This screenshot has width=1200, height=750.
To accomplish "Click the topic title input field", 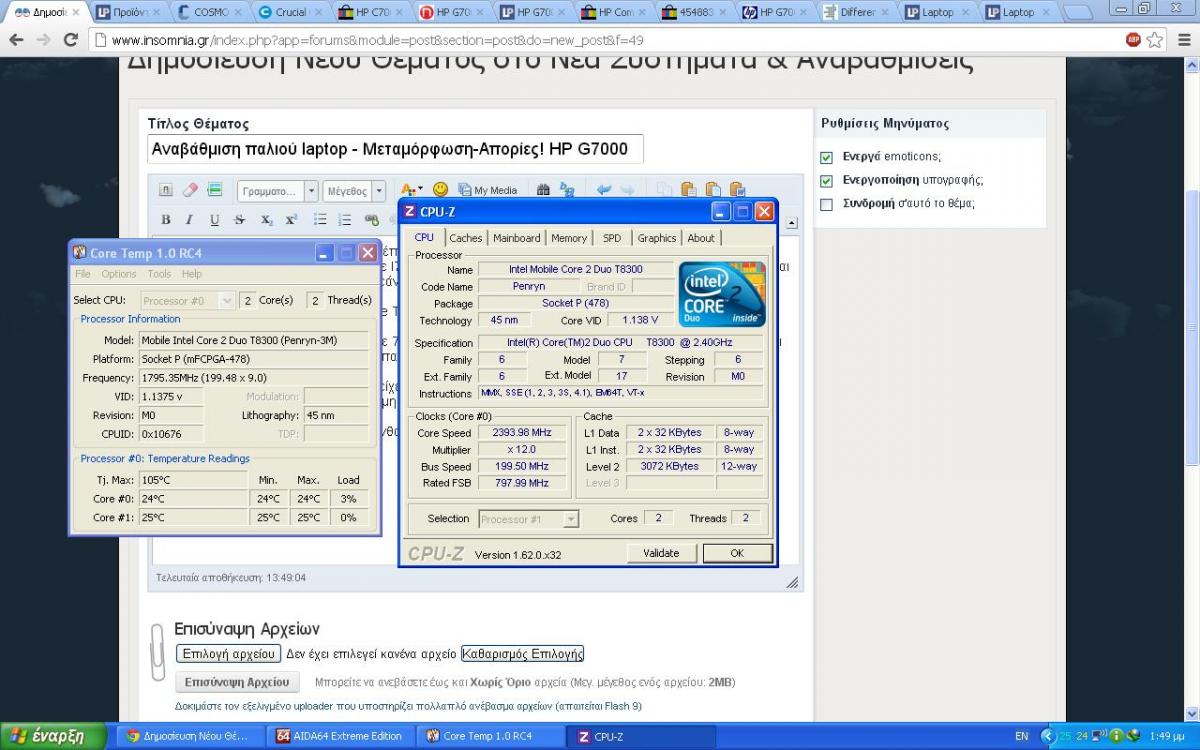I will click(395, 149).
